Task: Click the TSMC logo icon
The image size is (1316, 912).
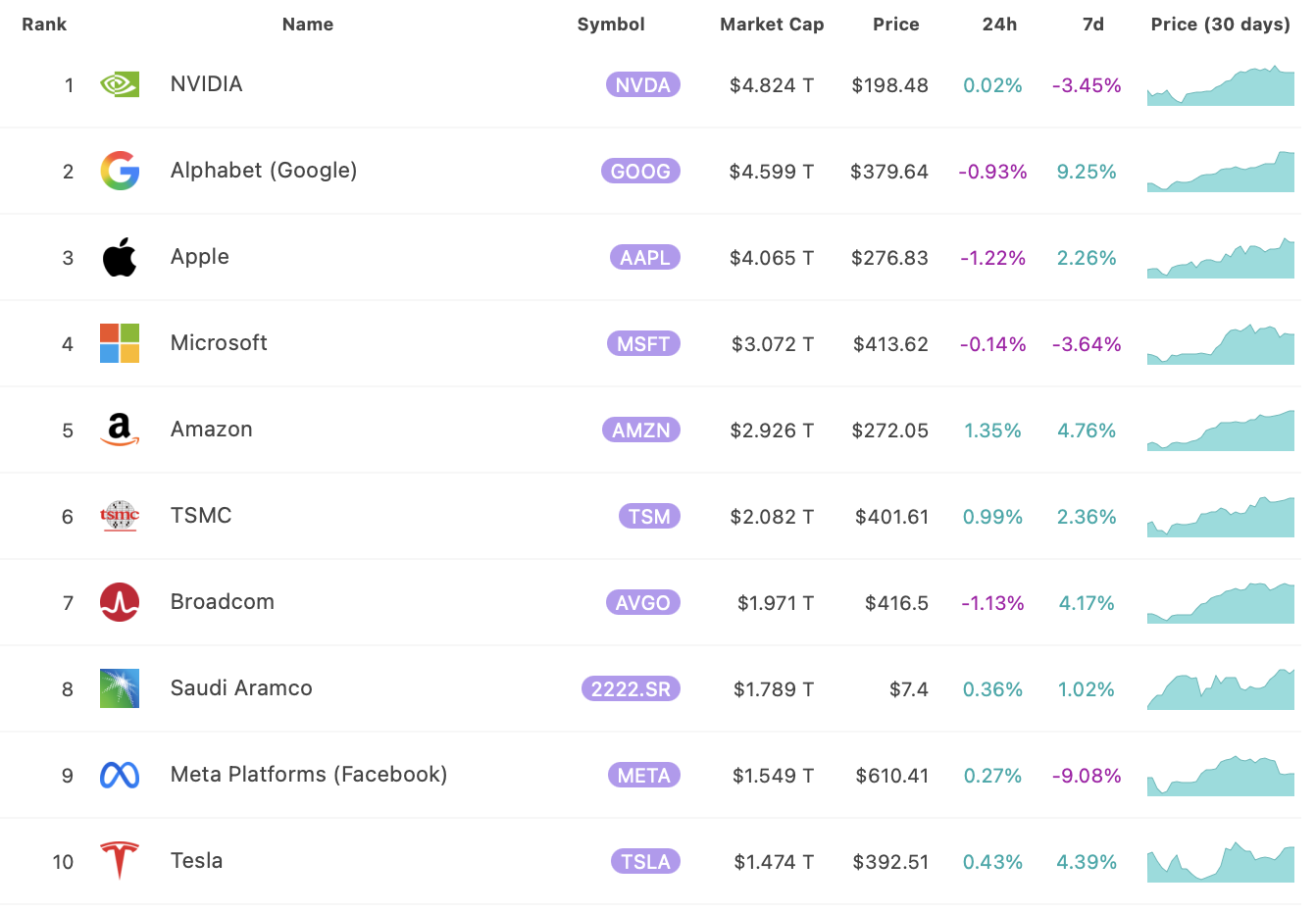Action: pos(120,516)
